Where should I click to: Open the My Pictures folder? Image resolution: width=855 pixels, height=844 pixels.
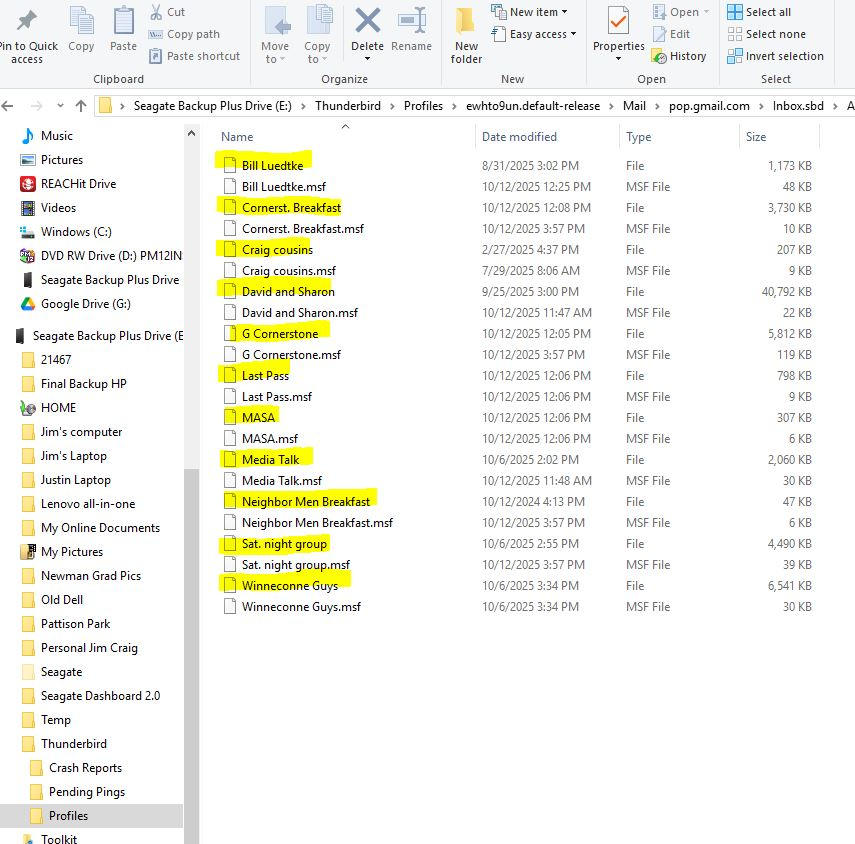[62, 552]
